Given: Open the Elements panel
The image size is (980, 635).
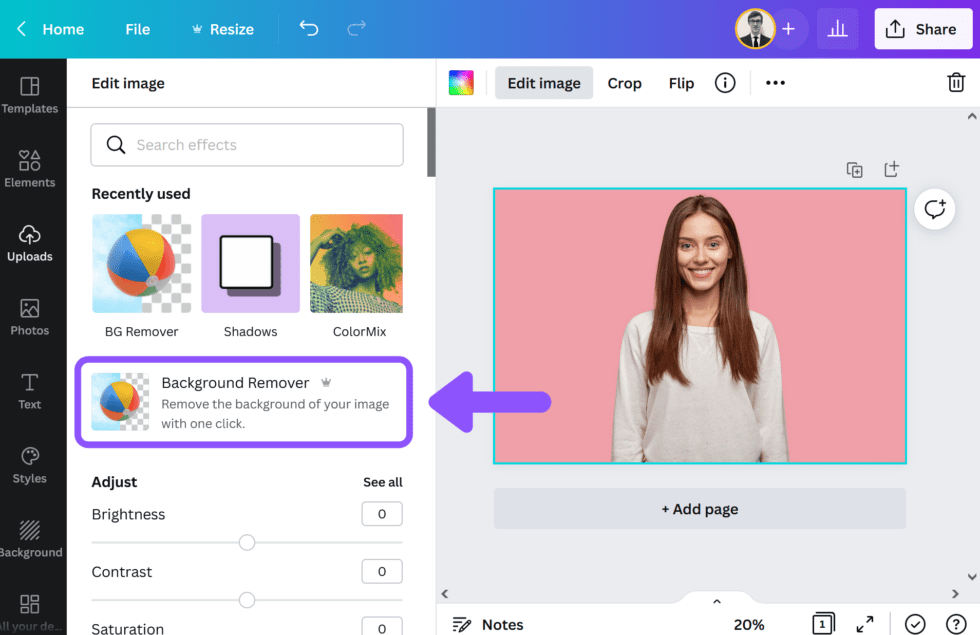Looking at the screenshot, I should click(31, 168).
